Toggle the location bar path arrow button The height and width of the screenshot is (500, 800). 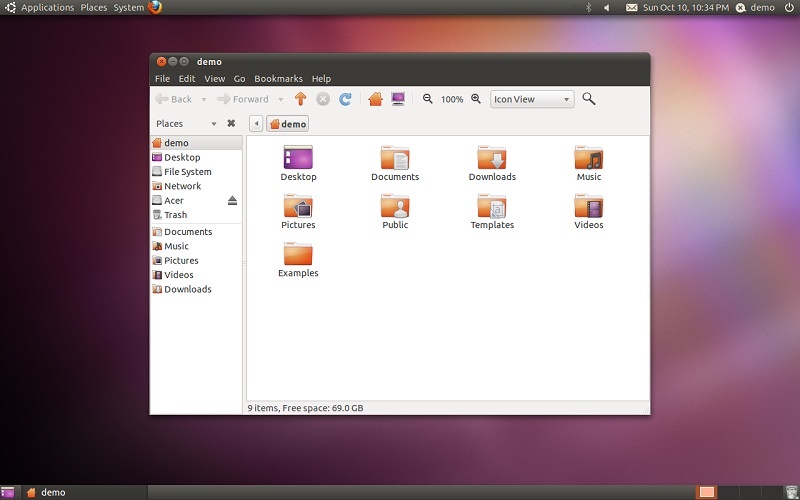coord(256,124)
